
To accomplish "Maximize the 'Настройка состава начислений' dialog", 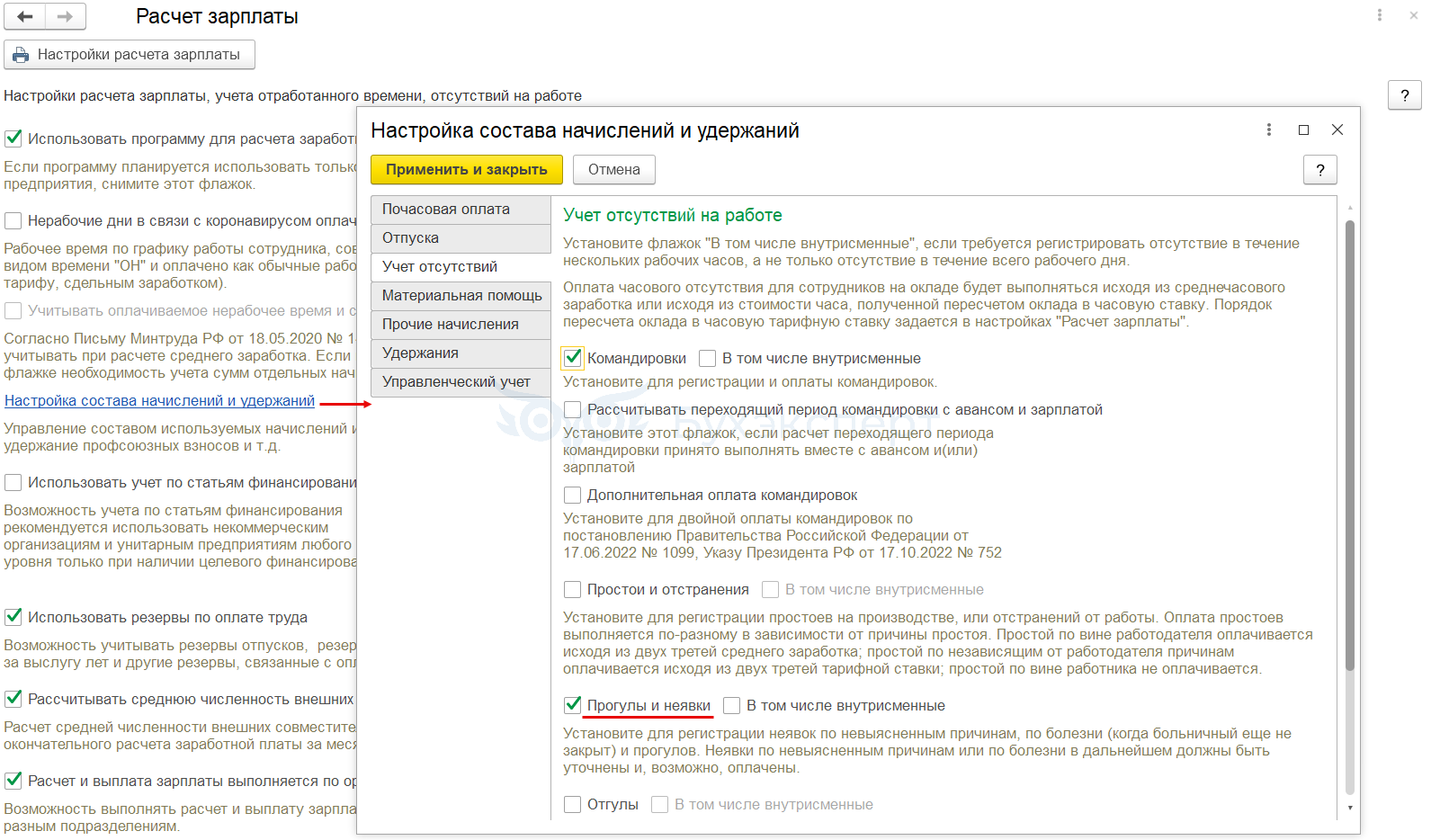I will click(1303, 130).
